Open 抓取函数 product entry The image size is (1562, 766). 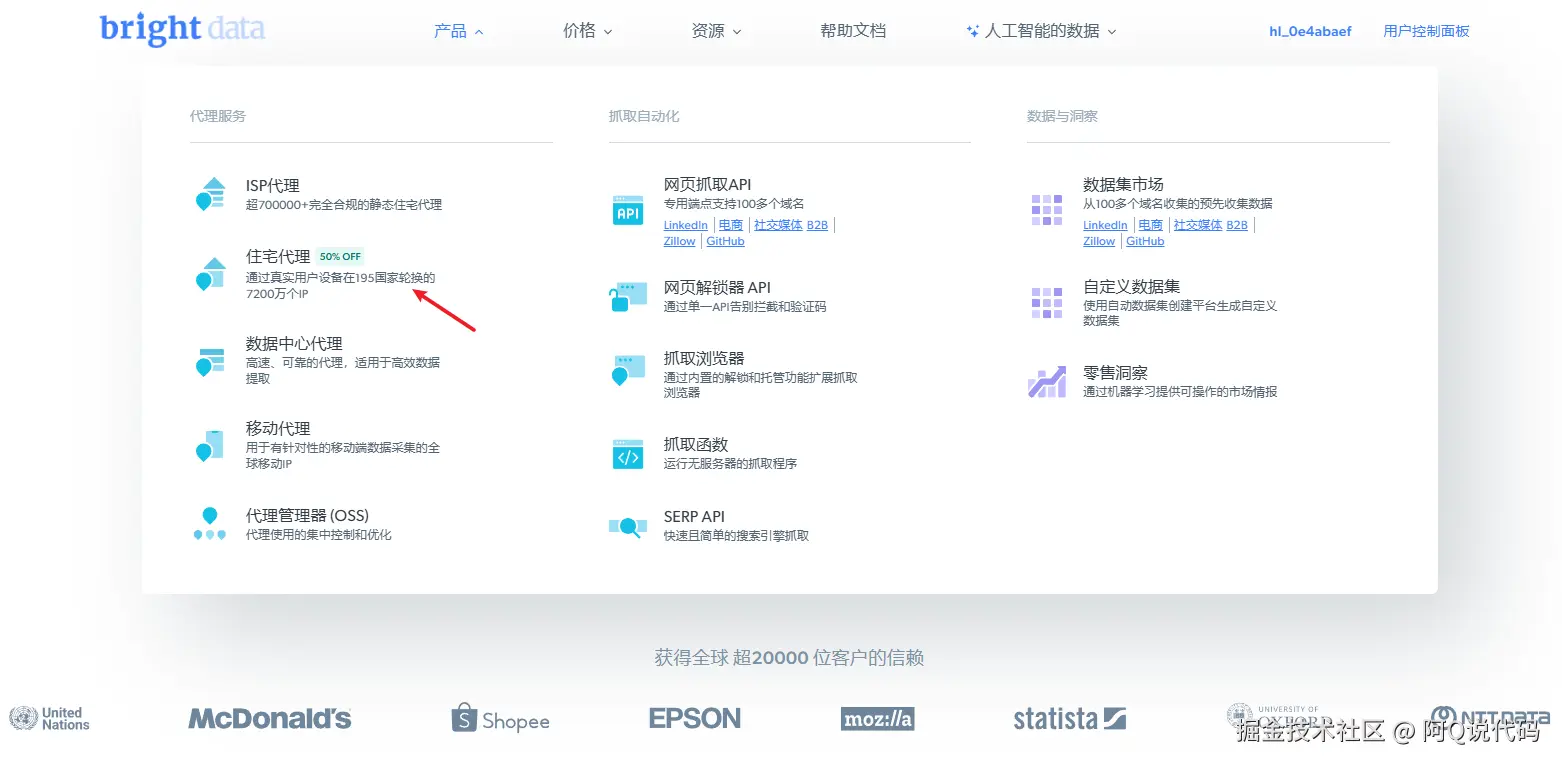pyautogui.click(x=705, y=453)
